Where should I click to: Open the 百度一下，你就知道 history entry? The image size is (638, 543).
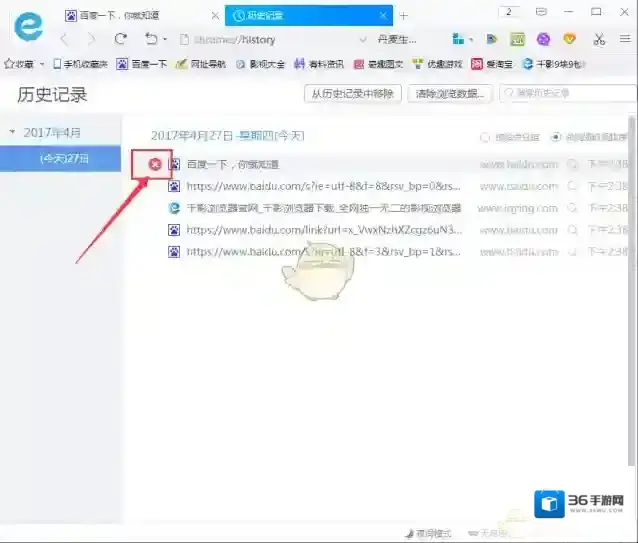click(x=233, y=164)
